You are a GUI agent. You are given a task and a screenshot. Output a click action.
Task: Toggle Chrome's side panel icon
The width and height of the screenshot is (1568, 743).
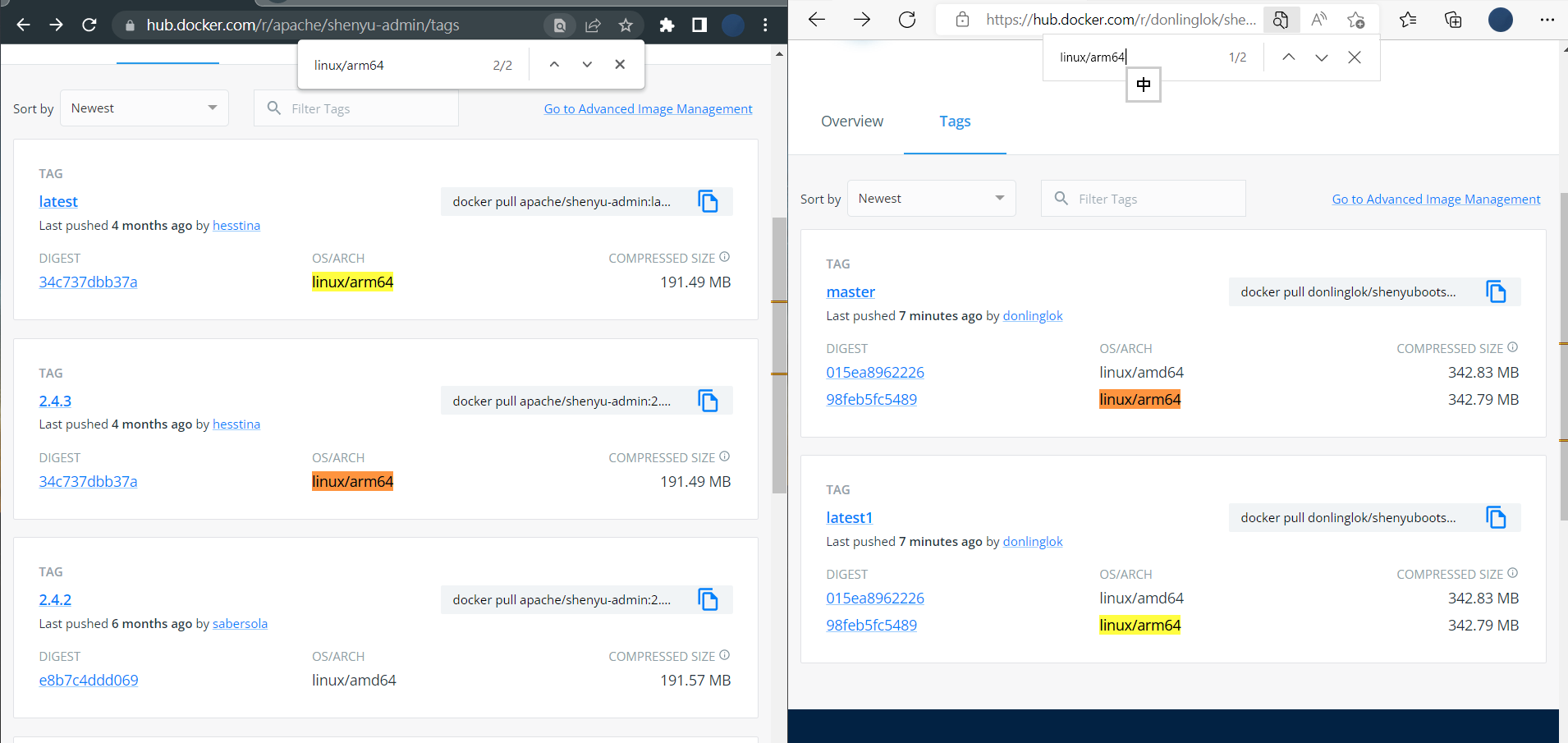pos(699,25)
